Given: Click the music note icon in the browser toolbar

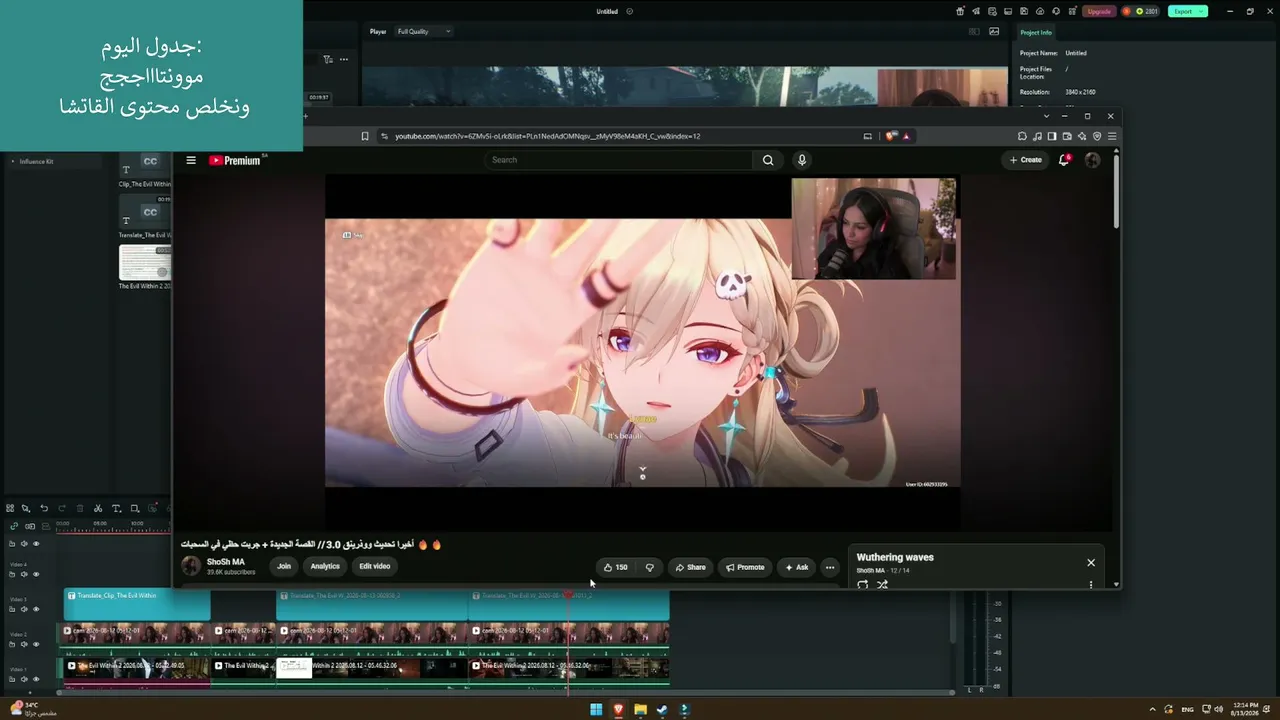Looking at the screenshot, I should (1037, 136).
